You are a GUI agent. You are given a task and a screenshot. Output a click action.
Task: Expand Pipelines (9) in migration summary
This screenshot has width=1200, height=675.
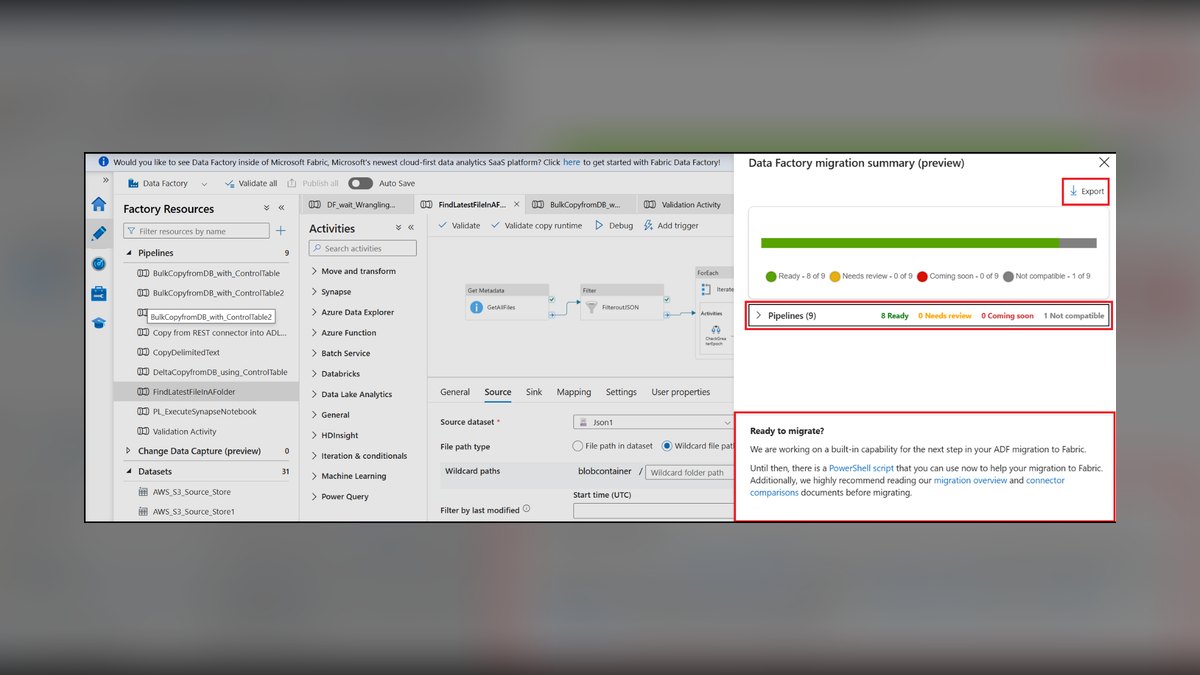pos(759,316)
